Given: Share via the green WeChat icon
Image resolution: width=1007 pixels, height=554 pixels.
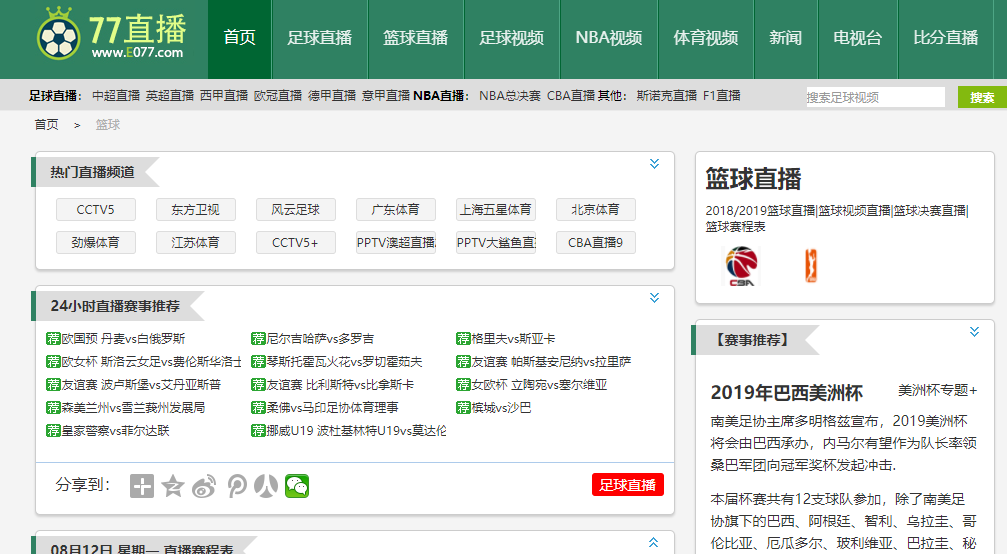Looking at the screenshot, I should click(297, 486).
